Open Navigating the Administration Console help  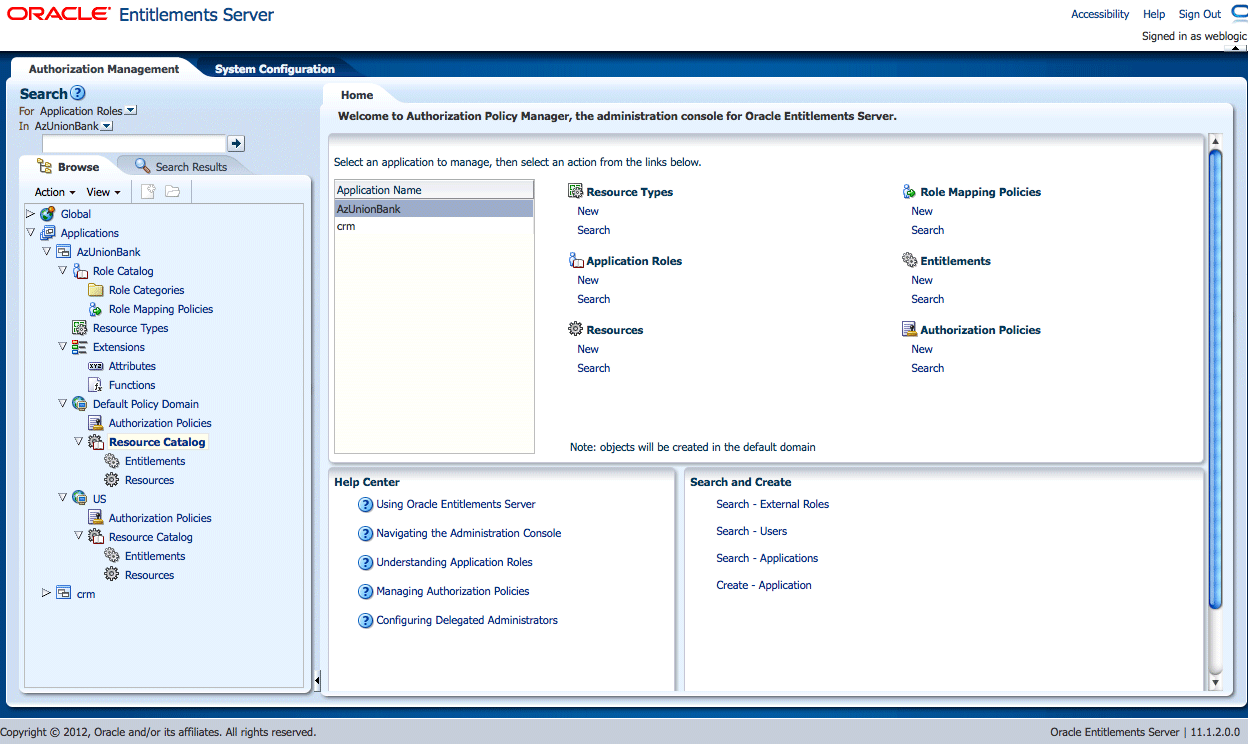click(469, 533)
